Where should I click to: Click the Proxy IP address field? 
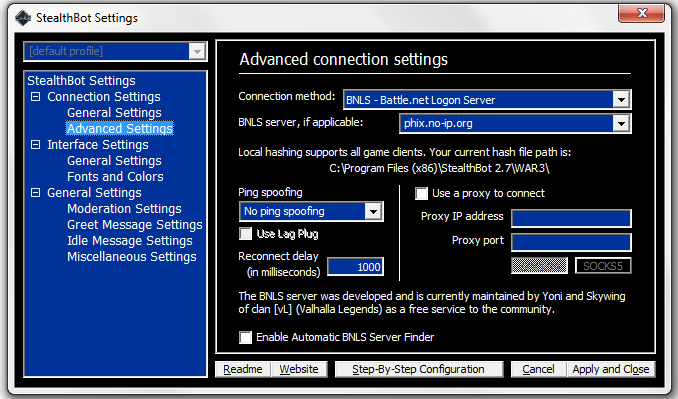[x=571, y=218]
